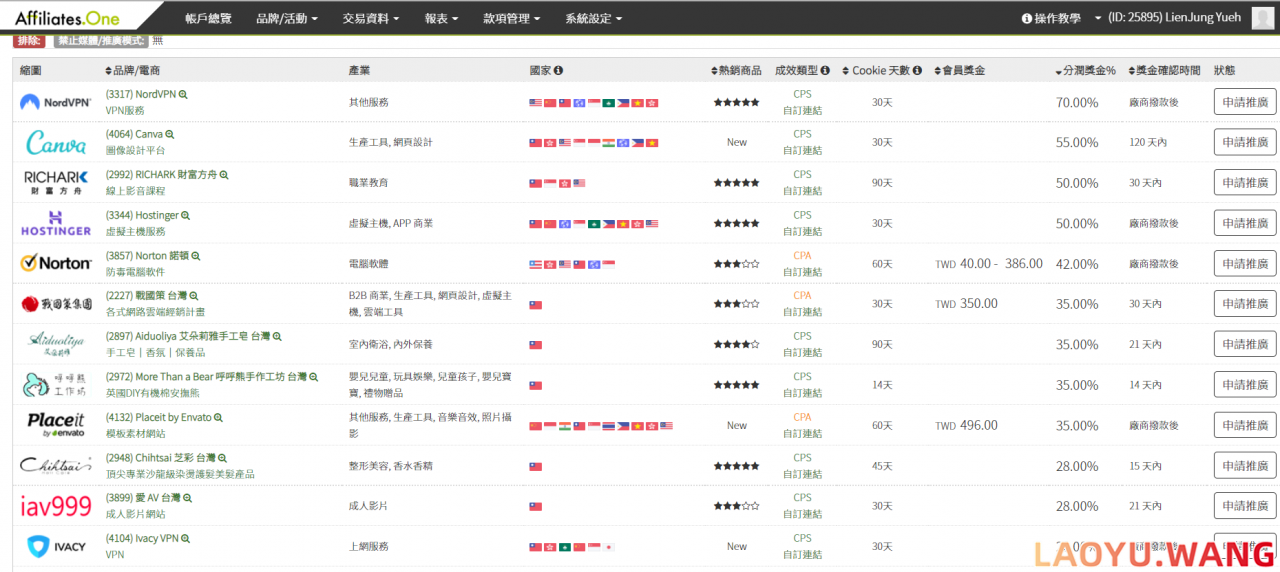Click the iav999 logo
1280x572 pixels.
[x=56, y=506]
